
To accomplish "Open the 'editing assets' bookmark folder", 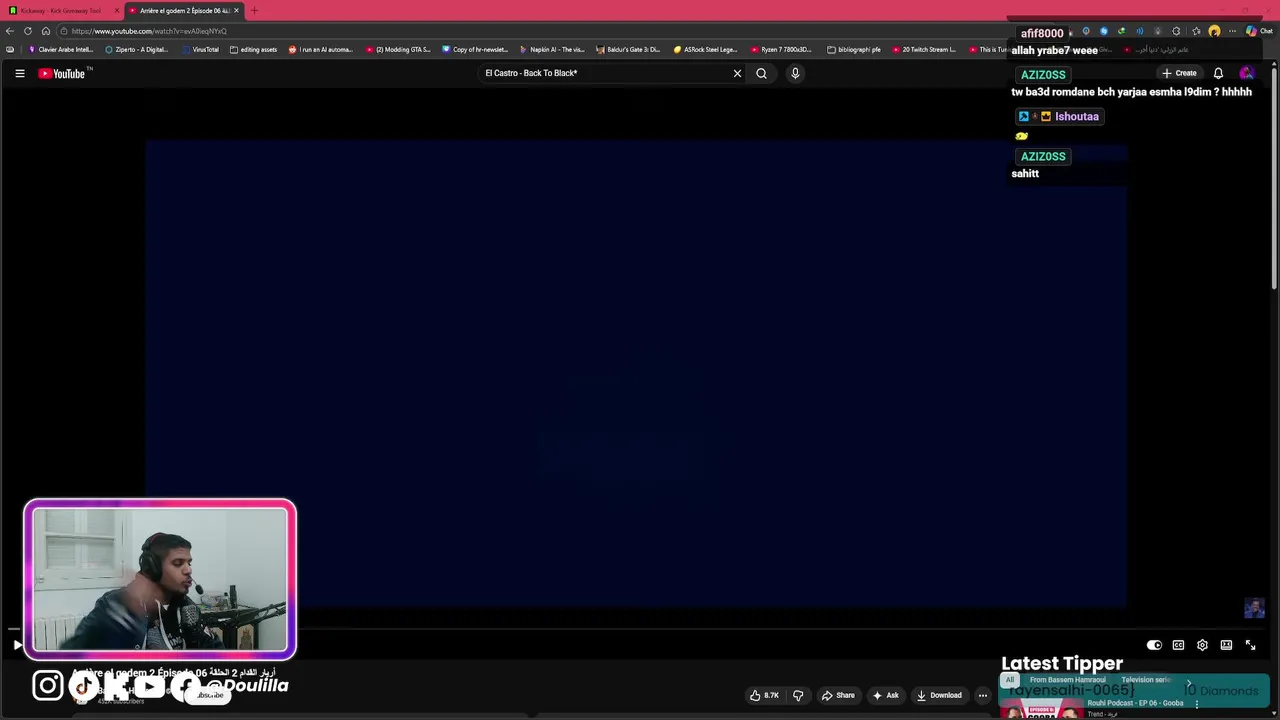I will tap(254, 49).
